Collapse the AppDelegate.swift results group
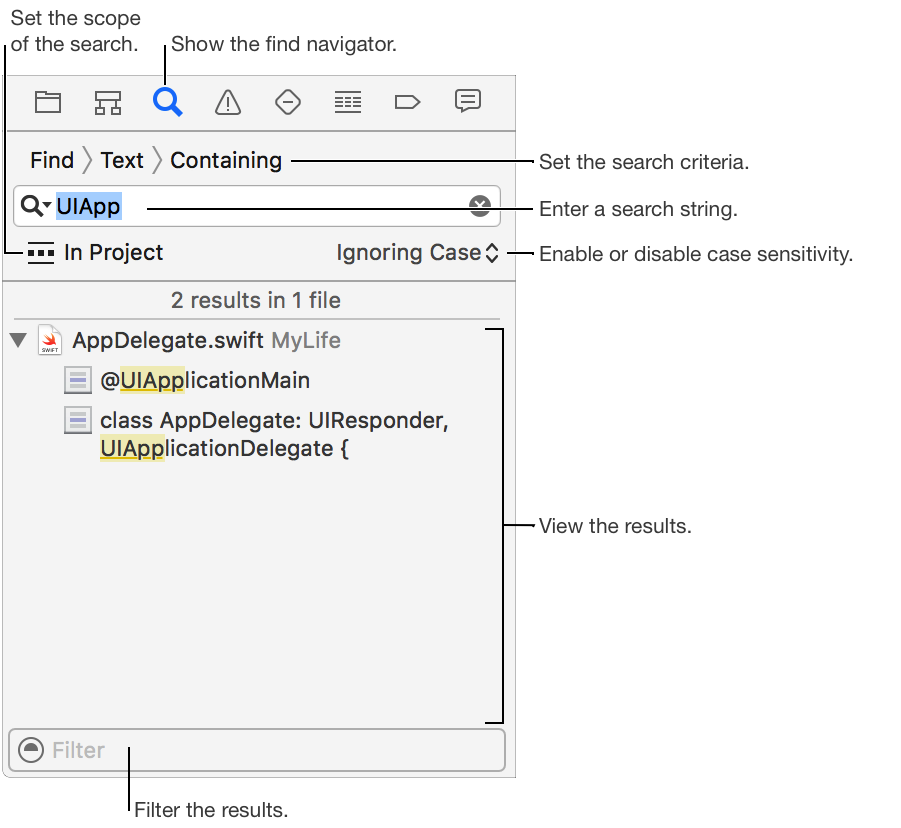901x828 pixels. click(18, 341)
